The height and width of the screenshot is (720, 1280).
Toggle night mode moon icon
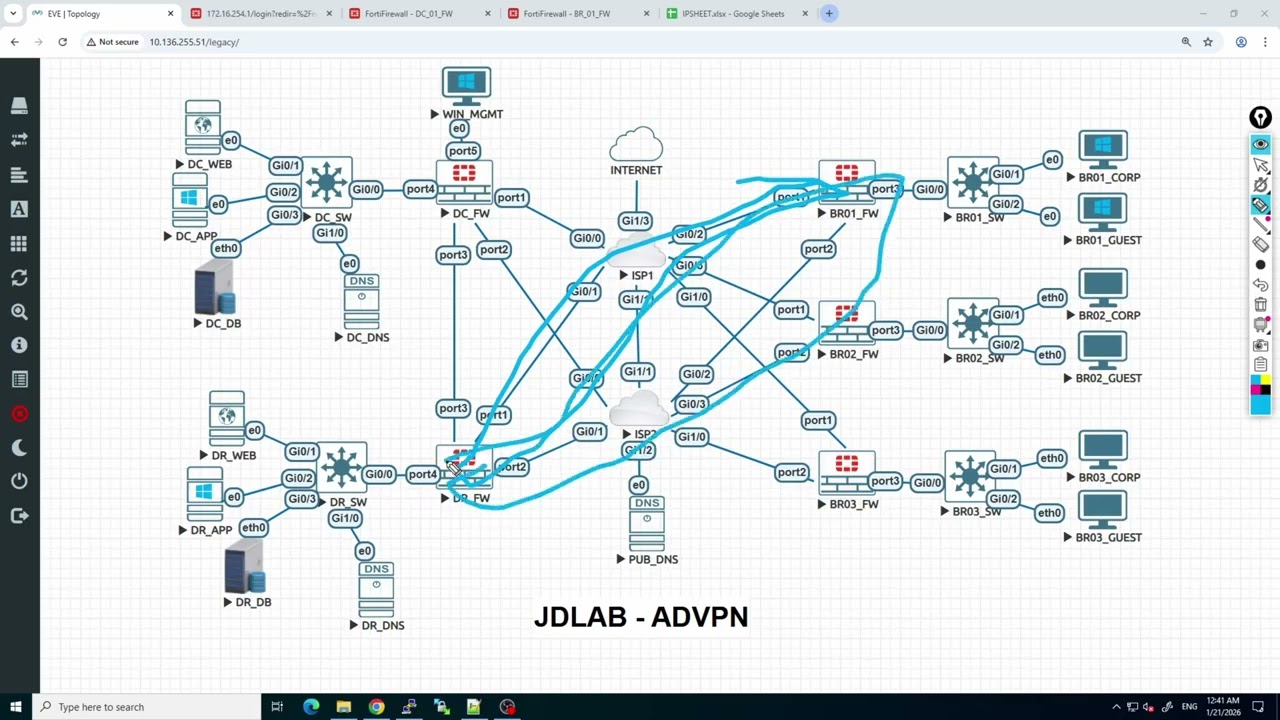[19, 447]
